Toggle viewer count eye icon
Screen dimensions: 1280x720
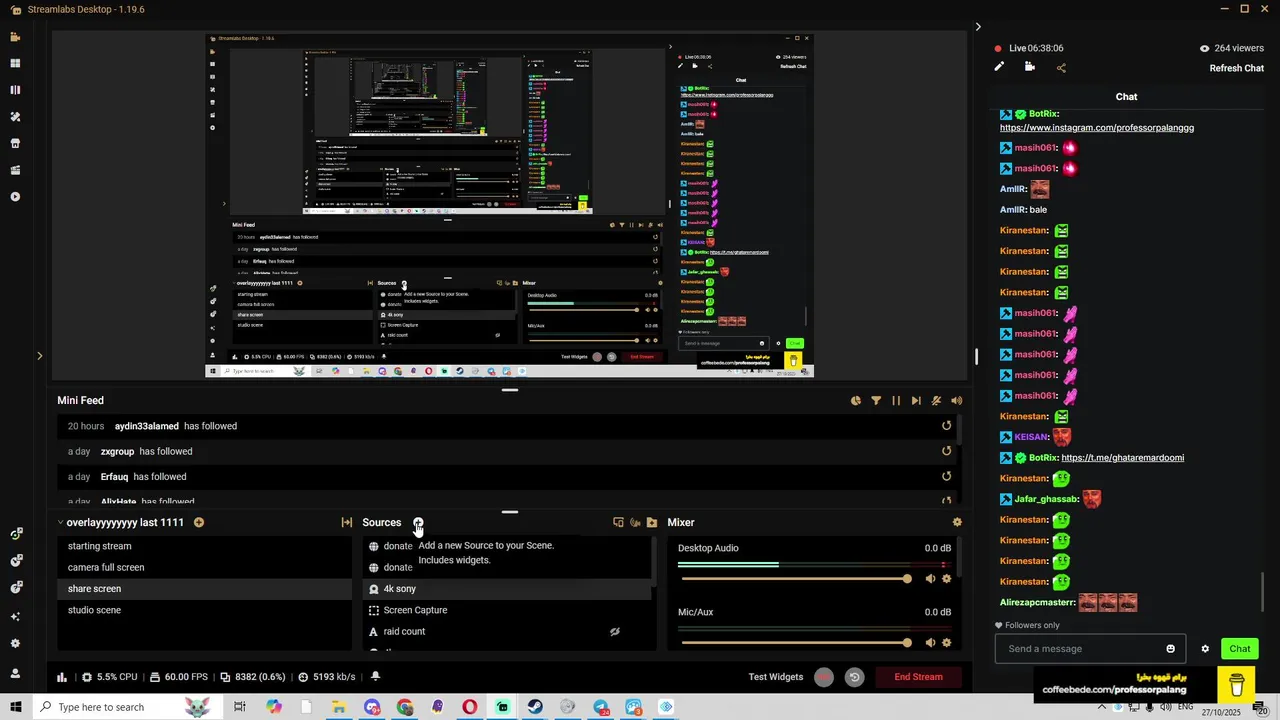[1204, 48]
